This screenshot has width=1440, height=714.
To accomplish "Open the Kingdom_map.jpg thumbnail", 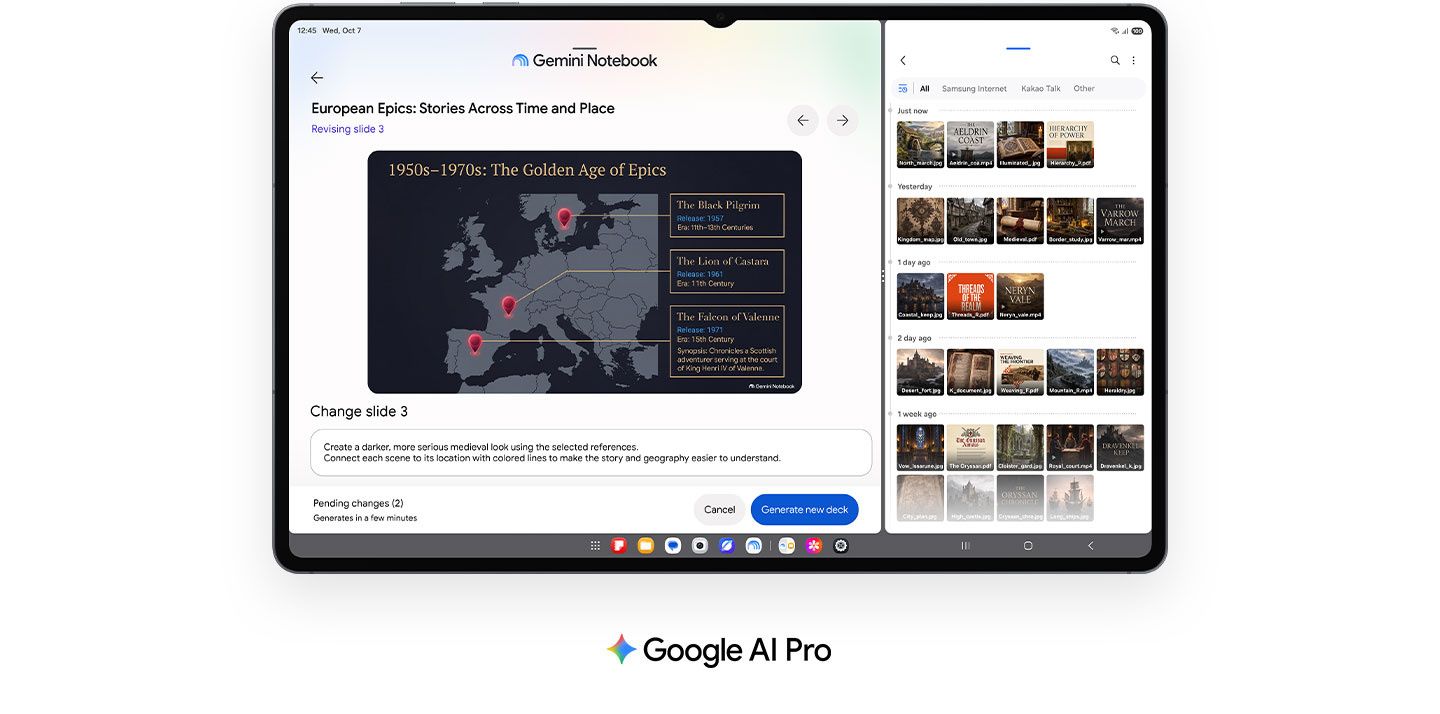I will point(920,221).
